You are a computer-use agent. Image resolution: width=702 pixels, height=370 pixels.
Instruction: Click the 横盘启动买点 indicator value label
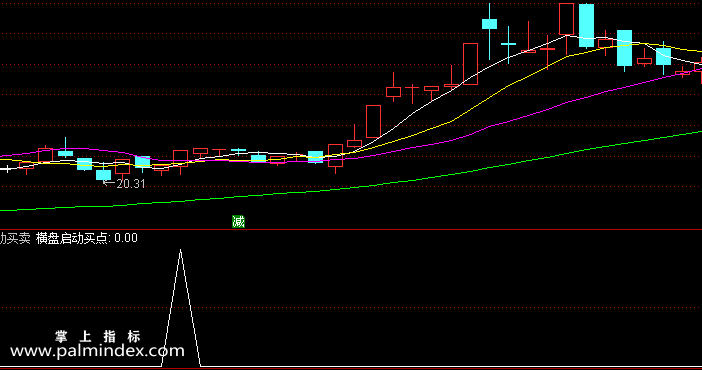click(x=86, y=238)
